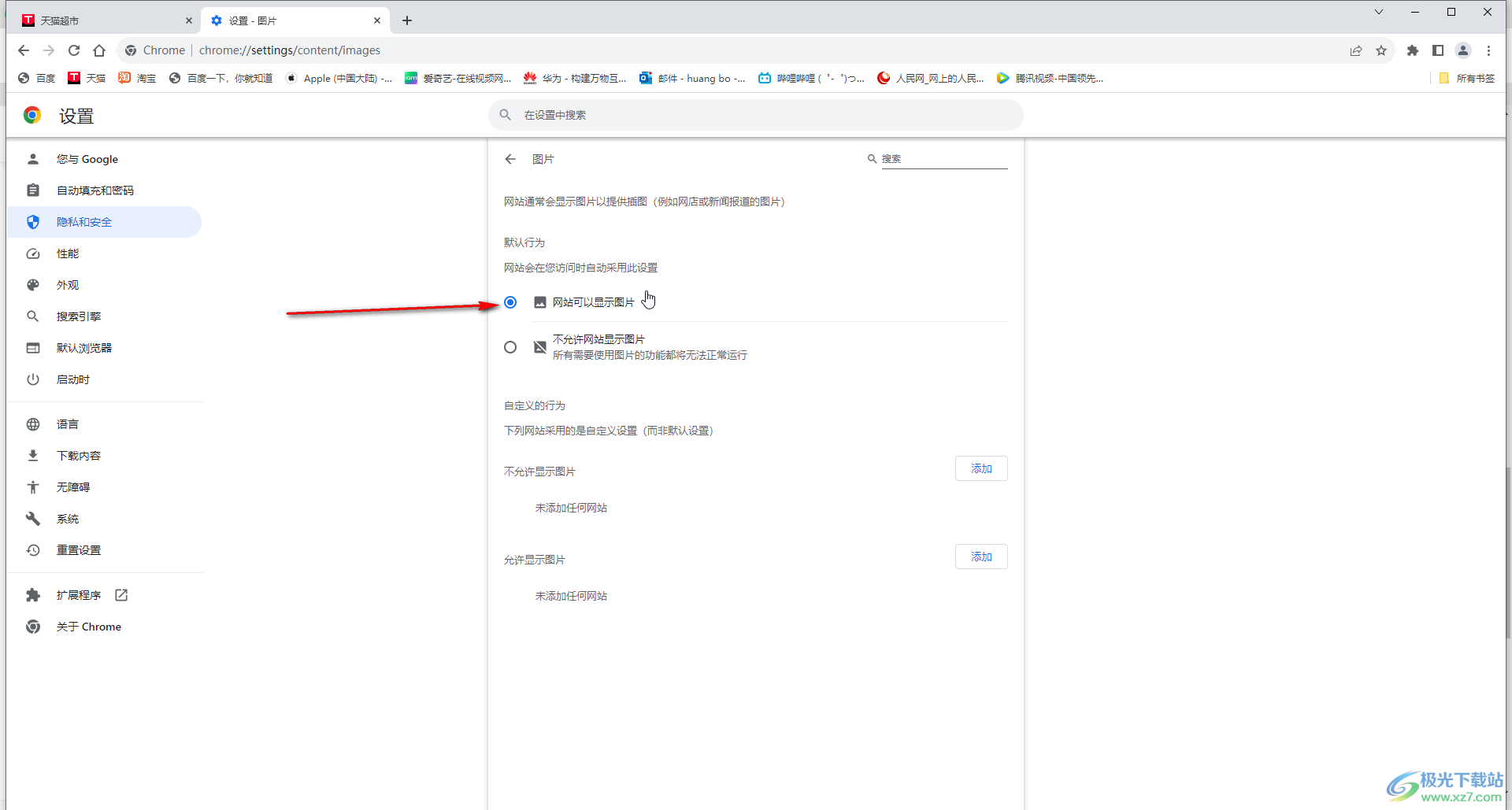
Task: Open 默认浏览器 settings section
Action: [x=104, y=348]
